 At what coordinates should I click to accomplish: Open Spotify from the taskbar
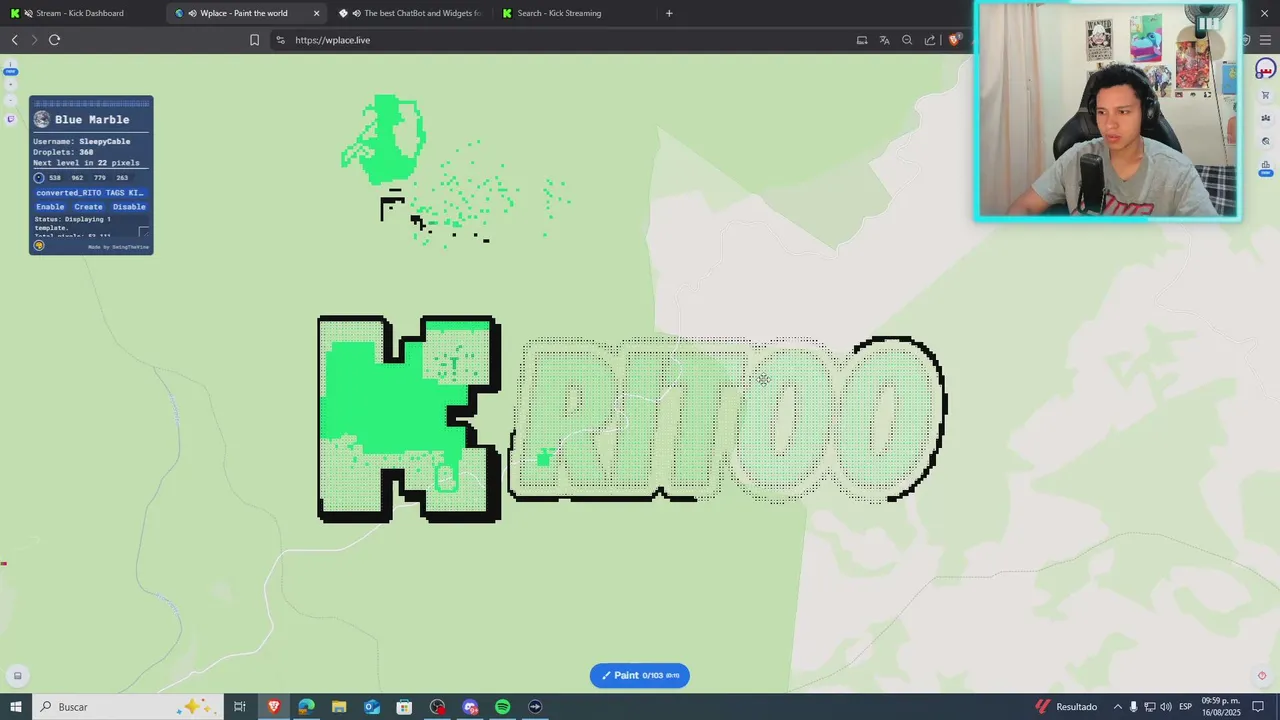[502, 707]
